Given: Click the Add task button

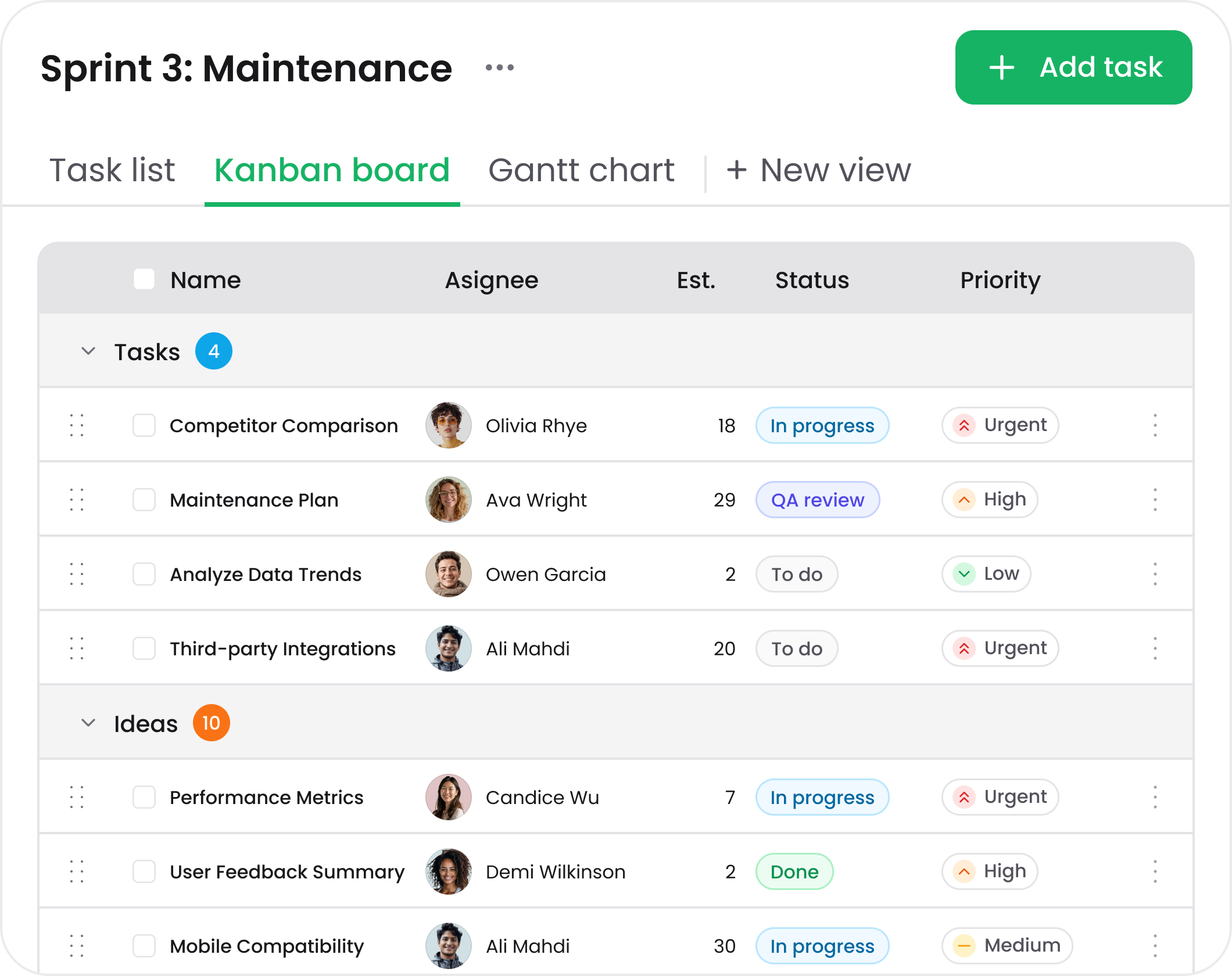Looking at the screenshot, I should coord(1073,67).
